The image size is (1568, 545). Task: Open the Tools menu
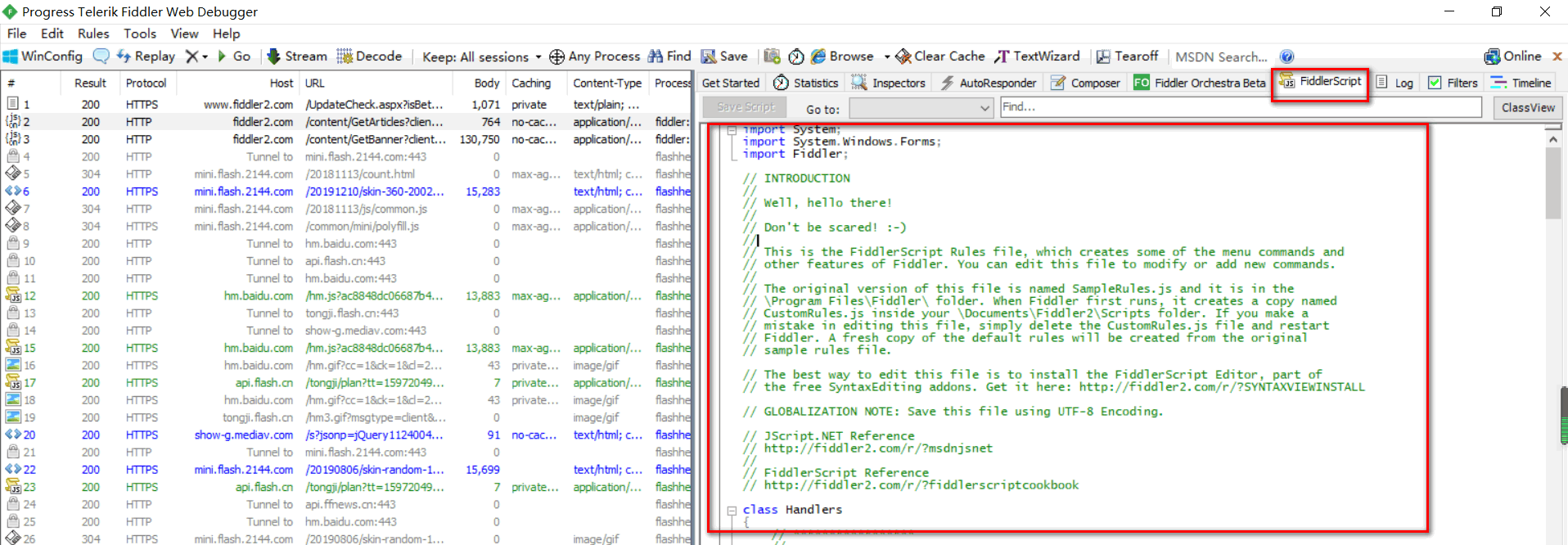click(x=140, y=34)
